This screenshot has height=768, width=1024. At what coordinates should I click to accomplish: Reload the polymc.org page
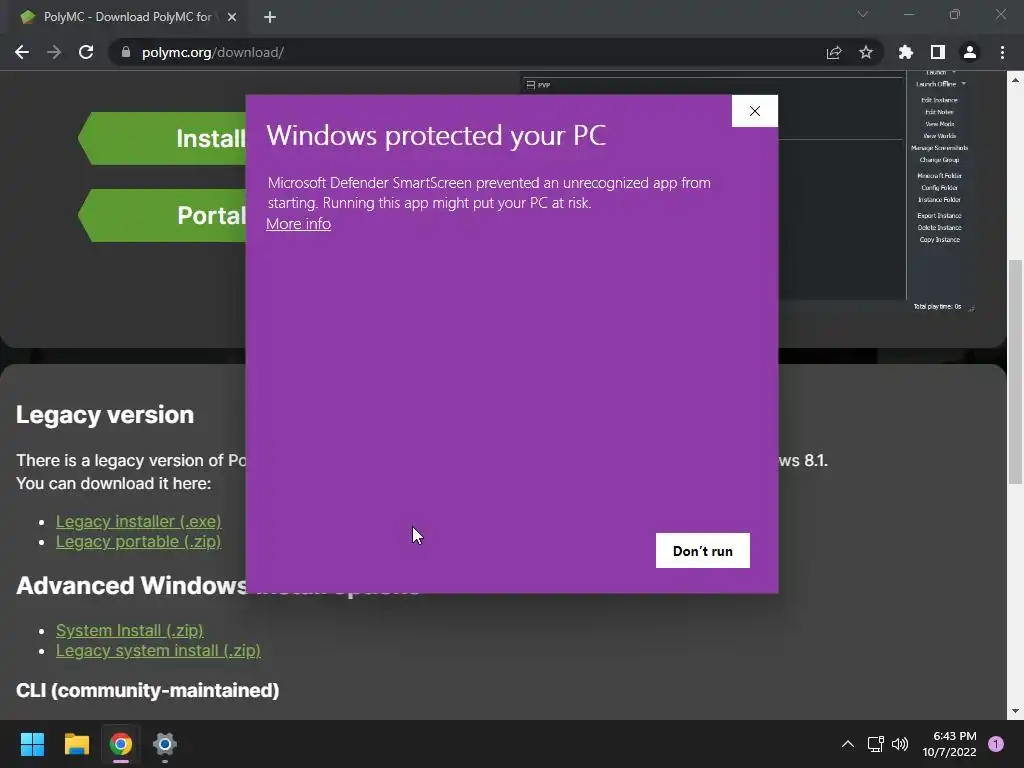tap(86, 52)
